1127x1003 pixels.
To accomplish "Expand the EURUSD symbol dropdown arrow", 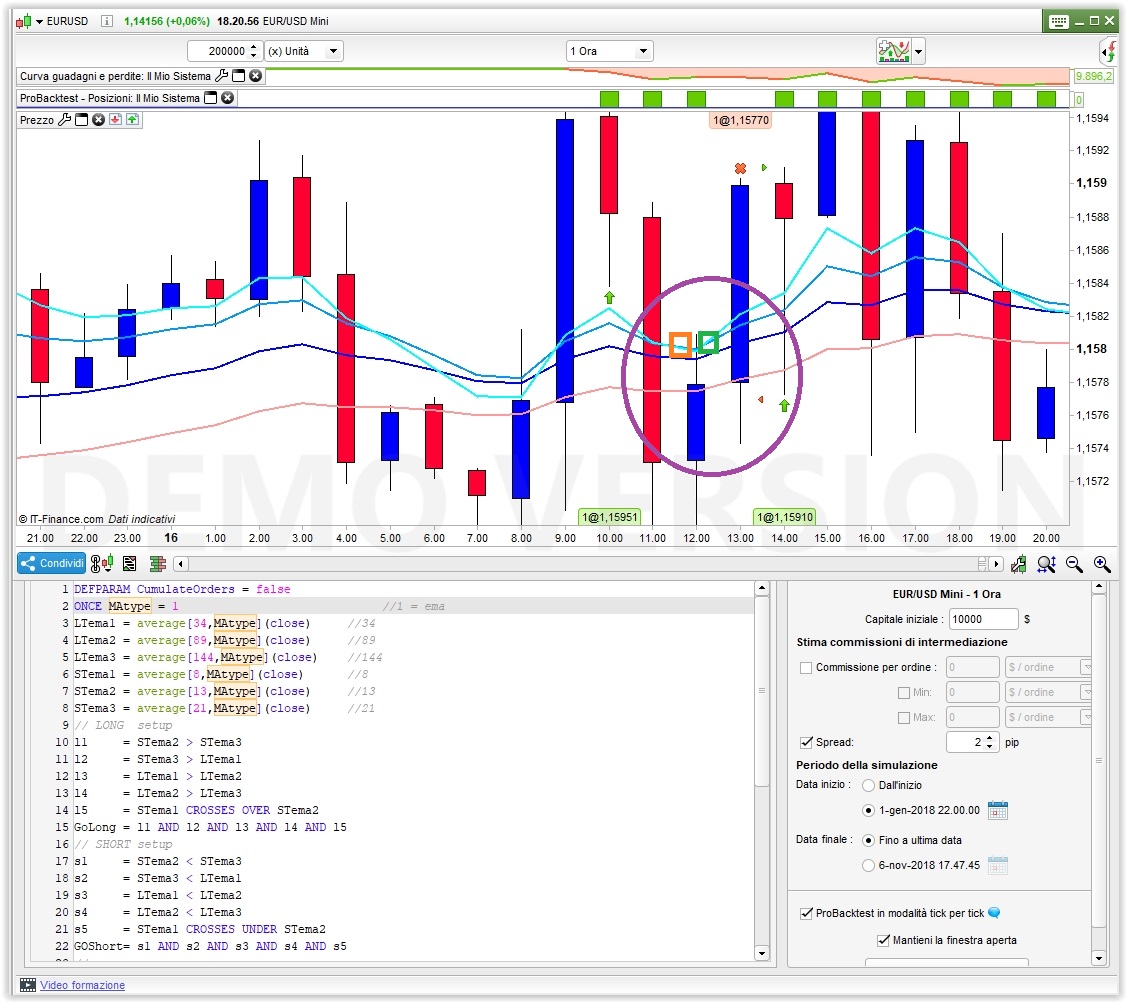I will tap(39, 21).
